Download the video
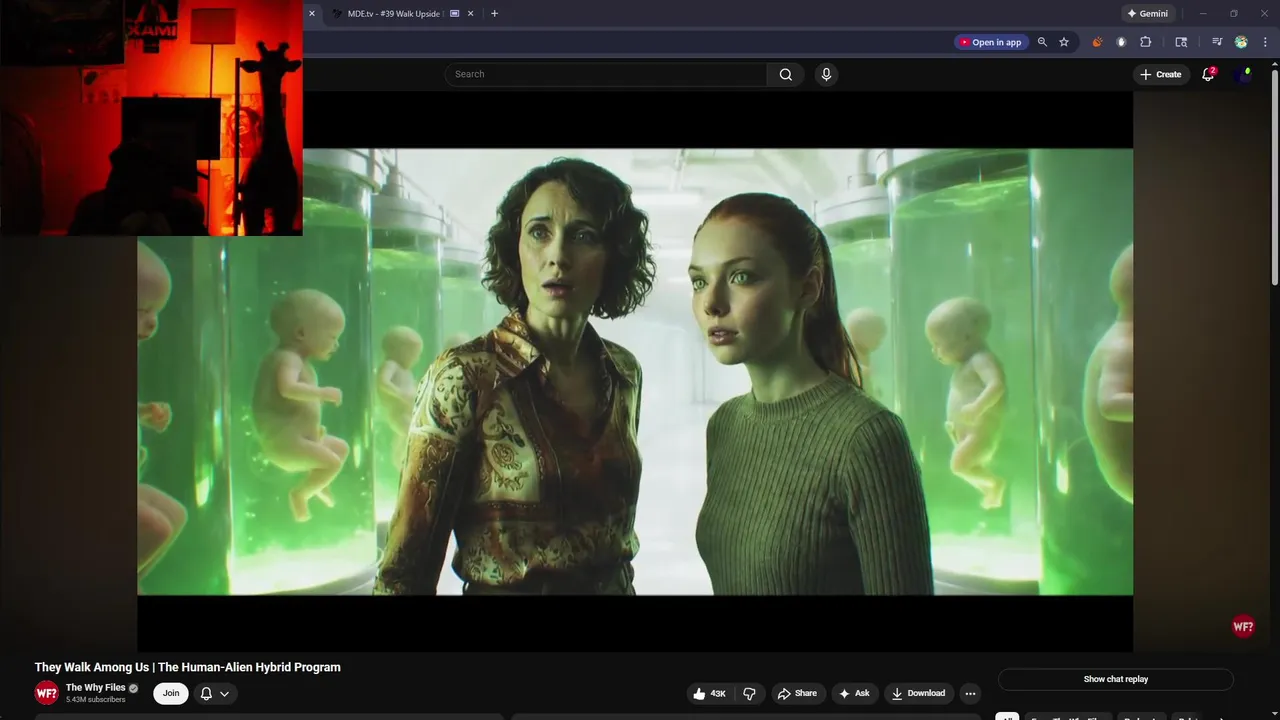The height and width of the screenshot is (720, 1280). pos(918,693)
